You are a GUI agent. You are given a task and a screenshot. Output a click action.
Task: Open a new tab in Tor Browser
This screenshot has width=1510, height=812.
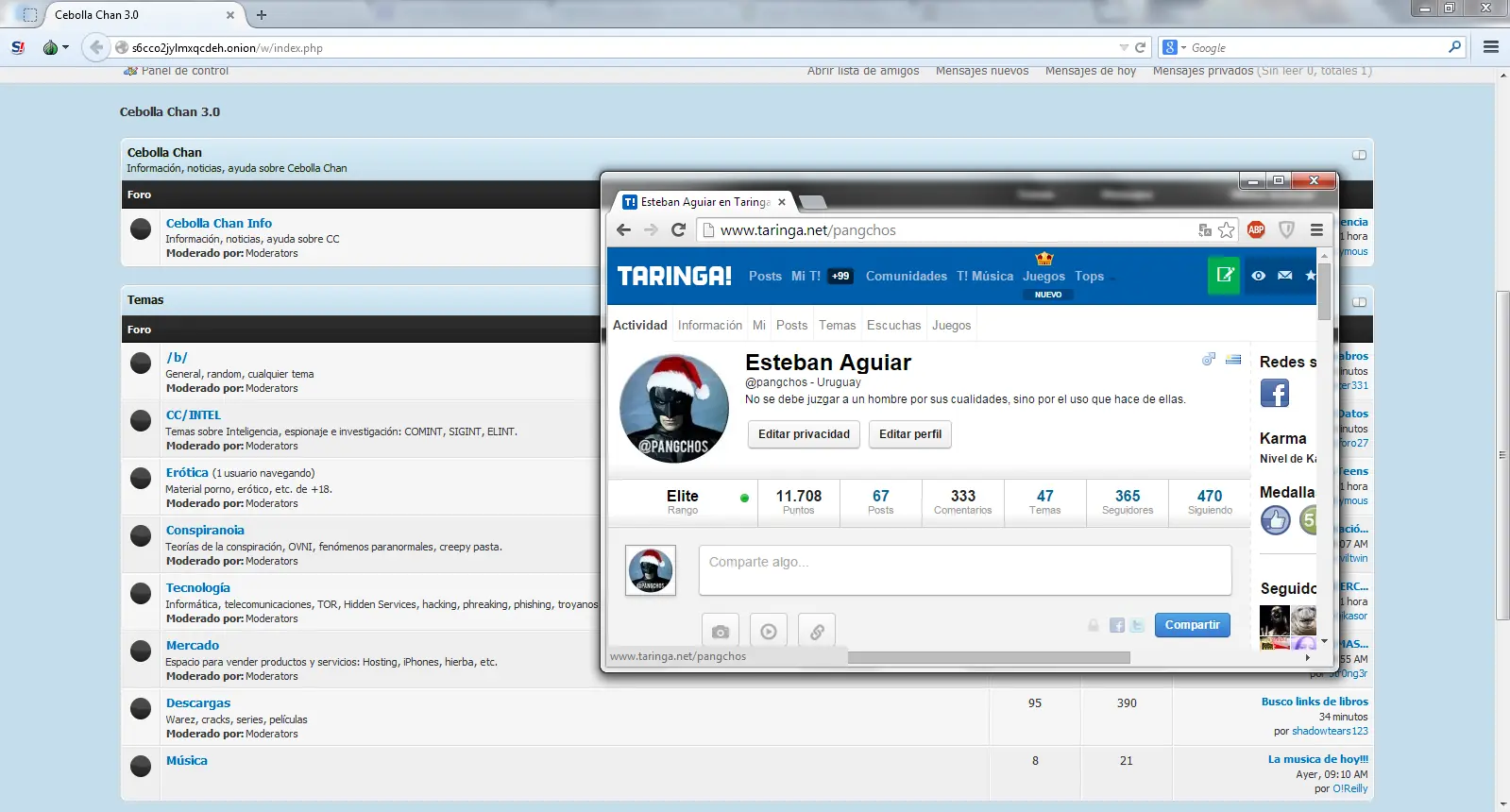pos(262,15)
